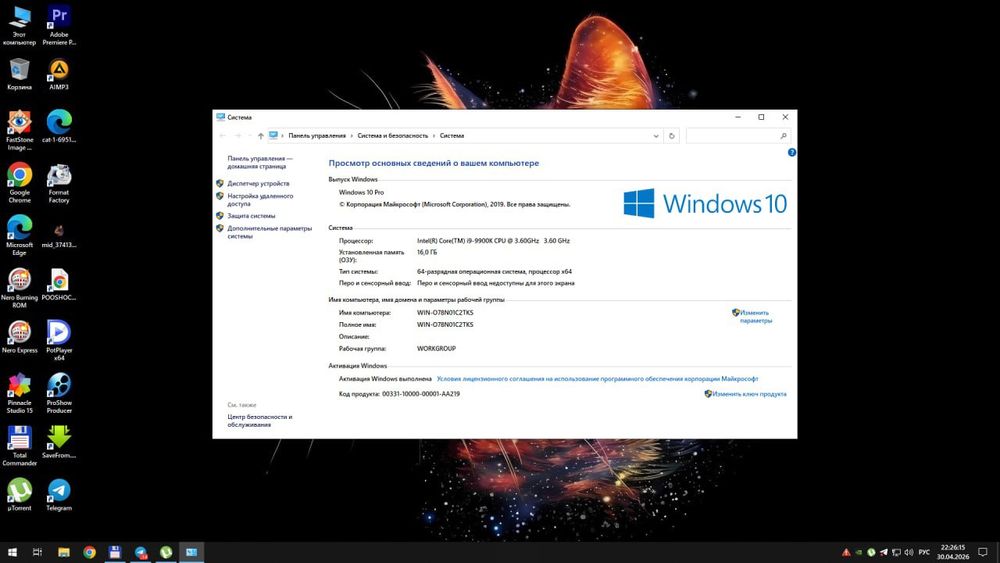
Task: Open the notification center icon
Action: (983, 552)
